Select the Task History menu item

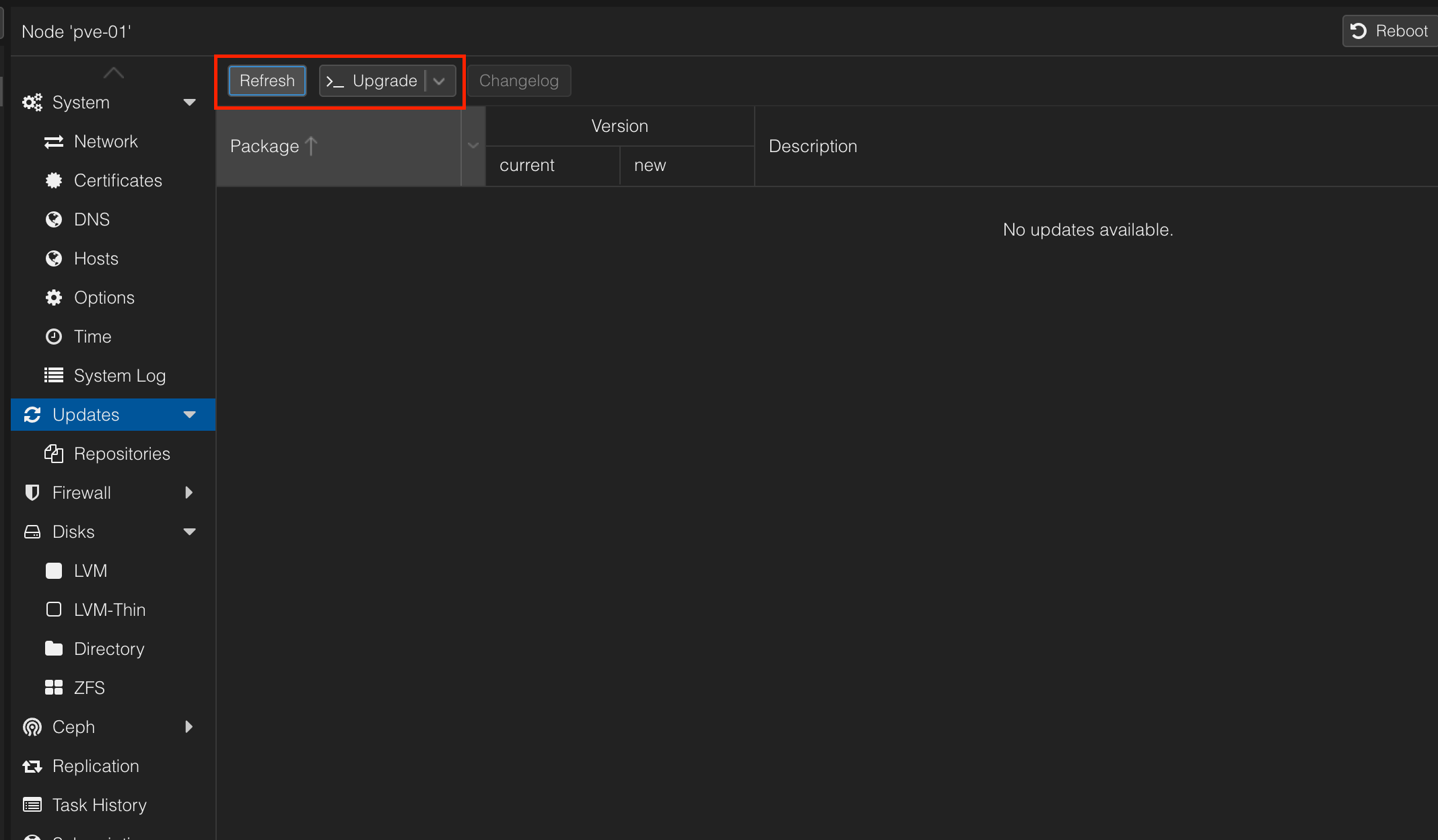coord(99,805)
